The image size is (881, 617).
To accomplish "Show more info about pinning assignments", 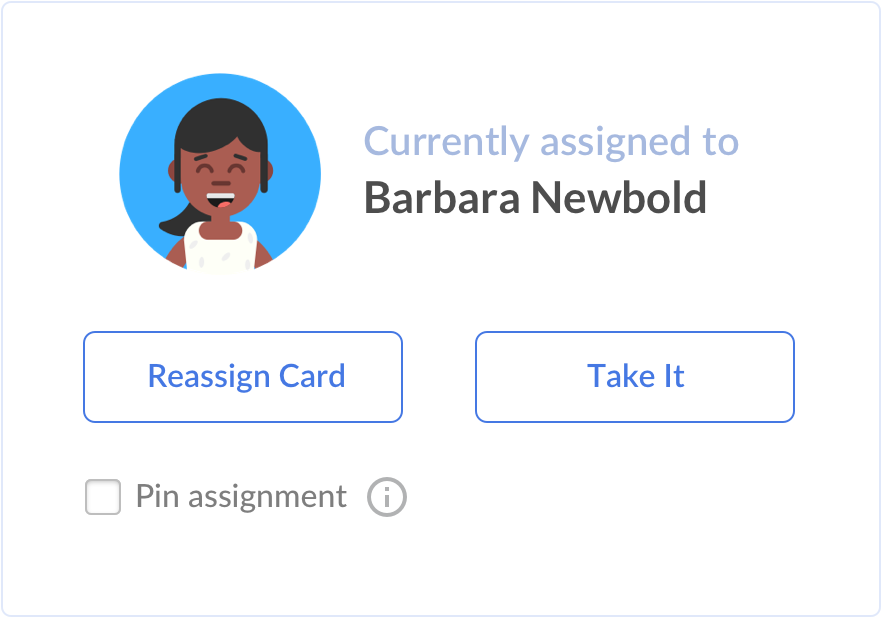I will (x=387, y=497).
